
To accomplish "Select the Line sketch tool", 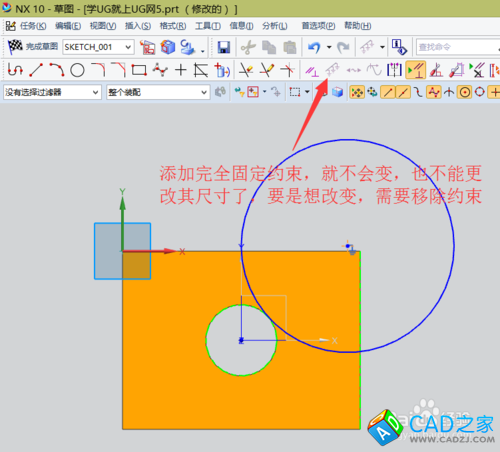I will [36, 70].
